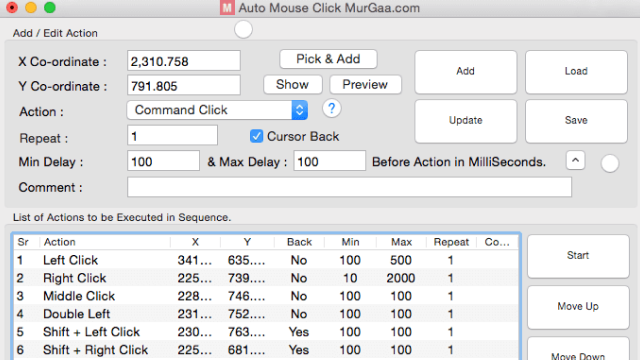The image size is (640, 360).
Task: Click the Add button
Action: tap(466, 72)
